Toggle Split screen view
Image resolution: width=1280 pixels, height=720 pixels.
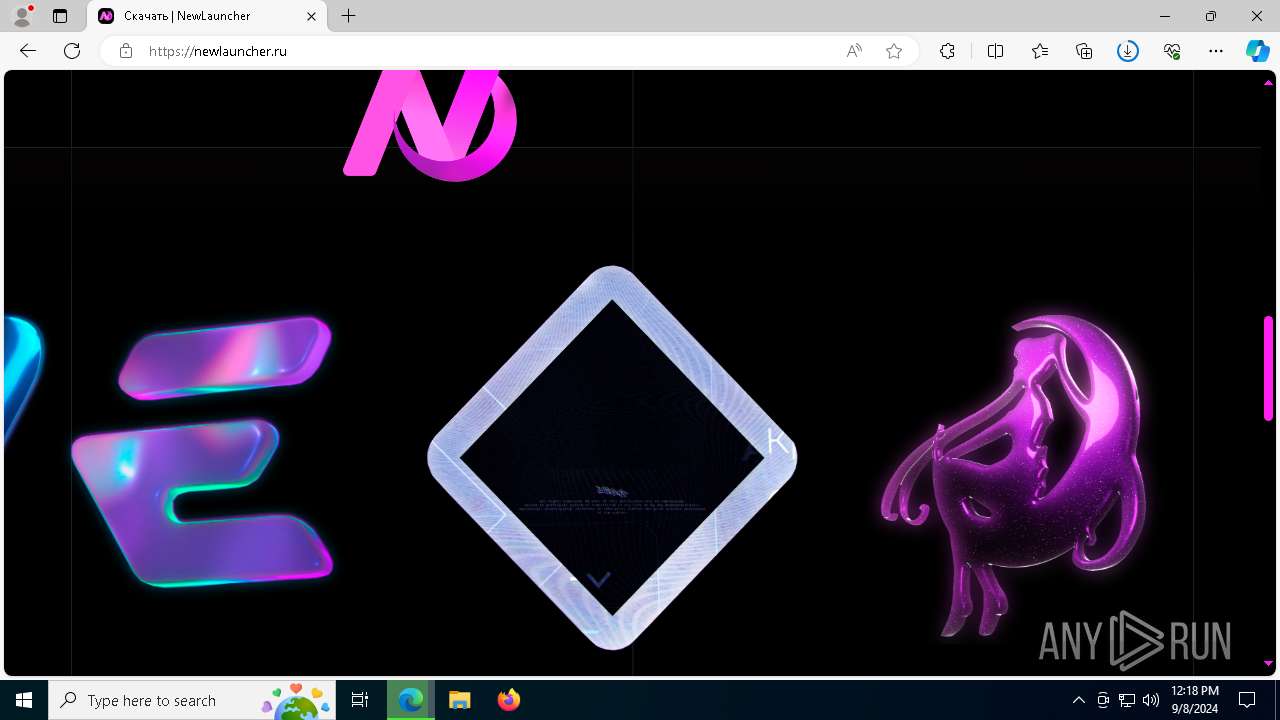coord(995,51)
